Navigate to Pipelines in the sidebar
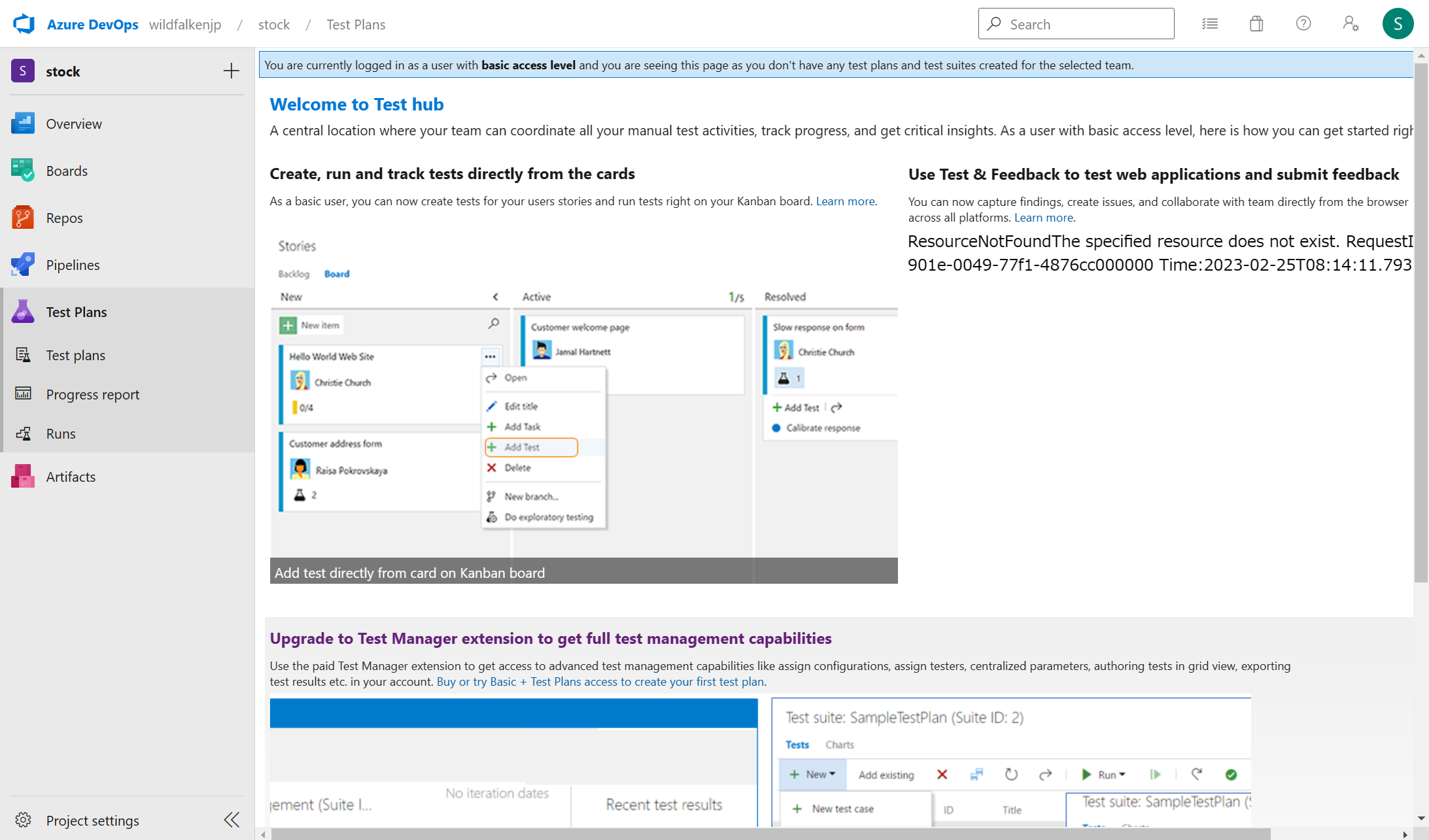 coord(73,265)
